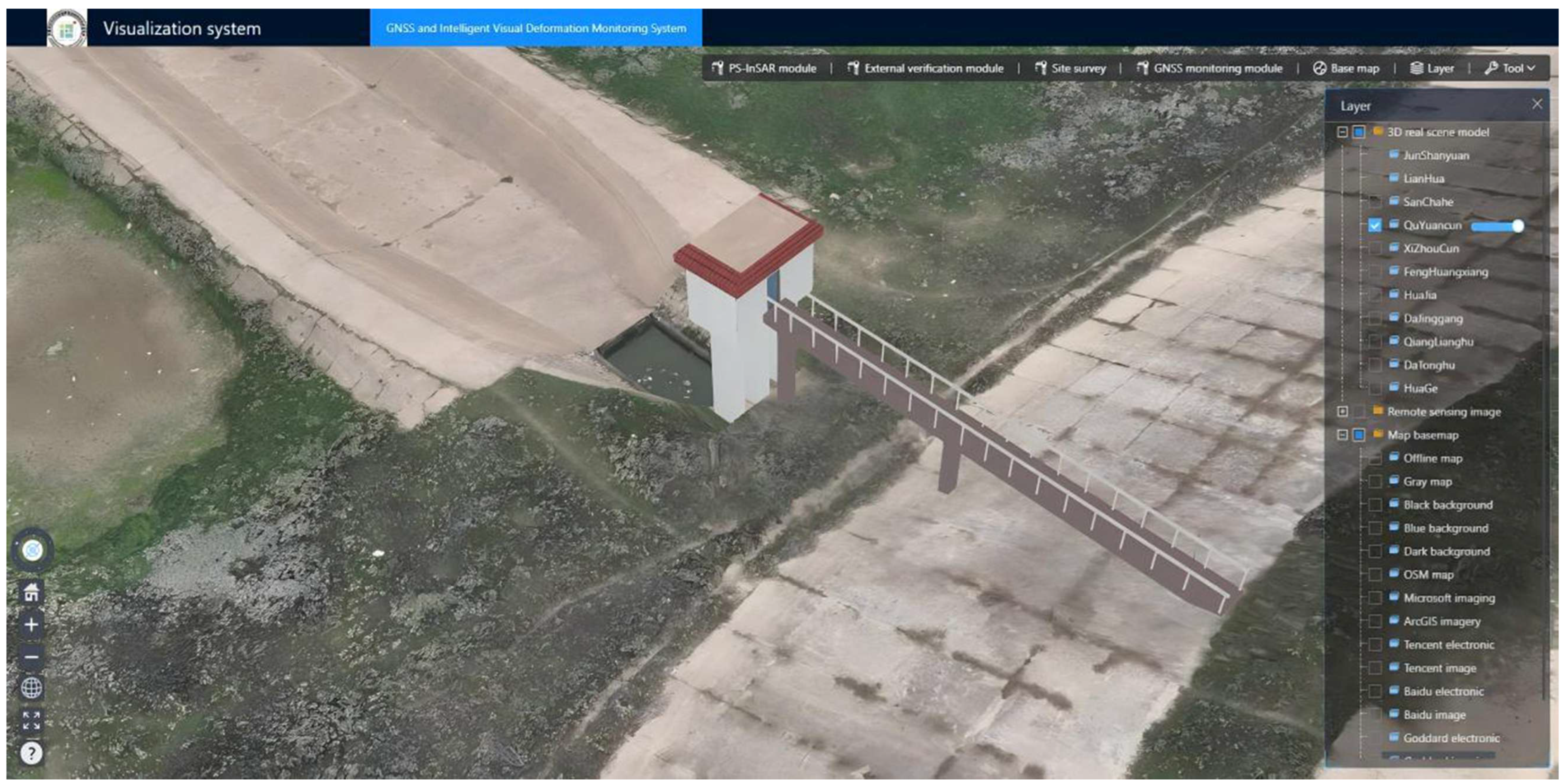Viewport: 1563px width, 784px height.
Task: Close the Layer panel
Action: (x=1537, y=105)
